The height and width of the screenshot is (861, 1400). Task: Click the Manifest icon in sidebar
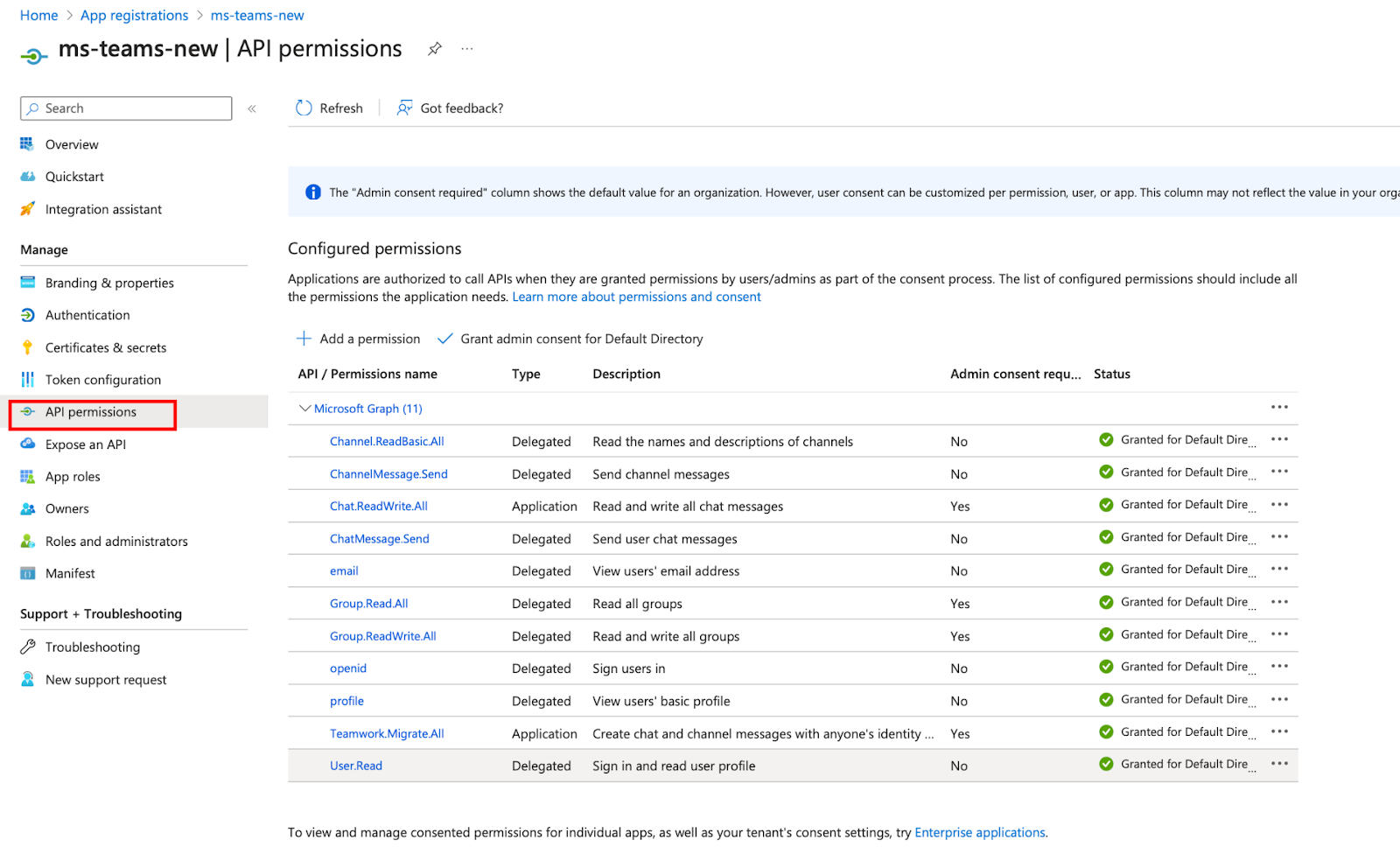click(27, 574)
